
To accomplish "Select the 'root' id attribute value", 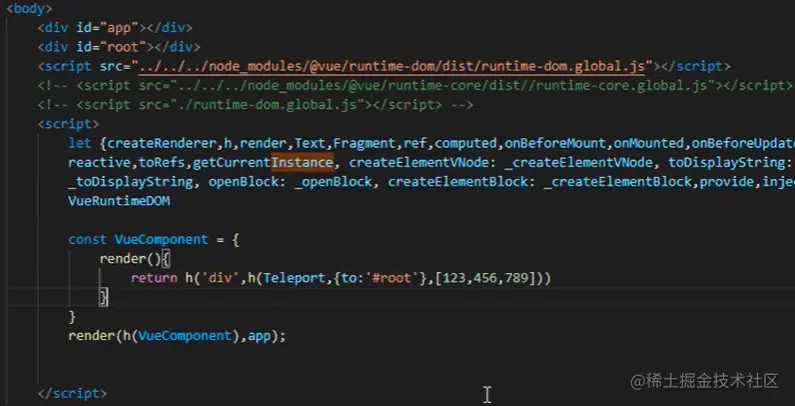I will point(126,47).
